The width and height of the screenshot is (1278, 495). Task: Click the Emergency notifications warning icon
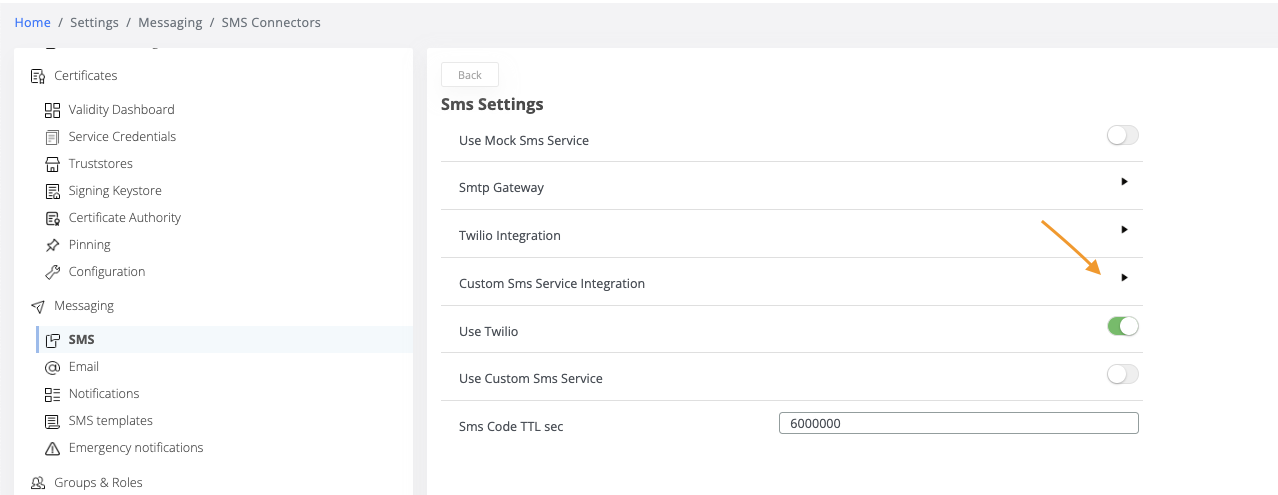pos(53,448)
